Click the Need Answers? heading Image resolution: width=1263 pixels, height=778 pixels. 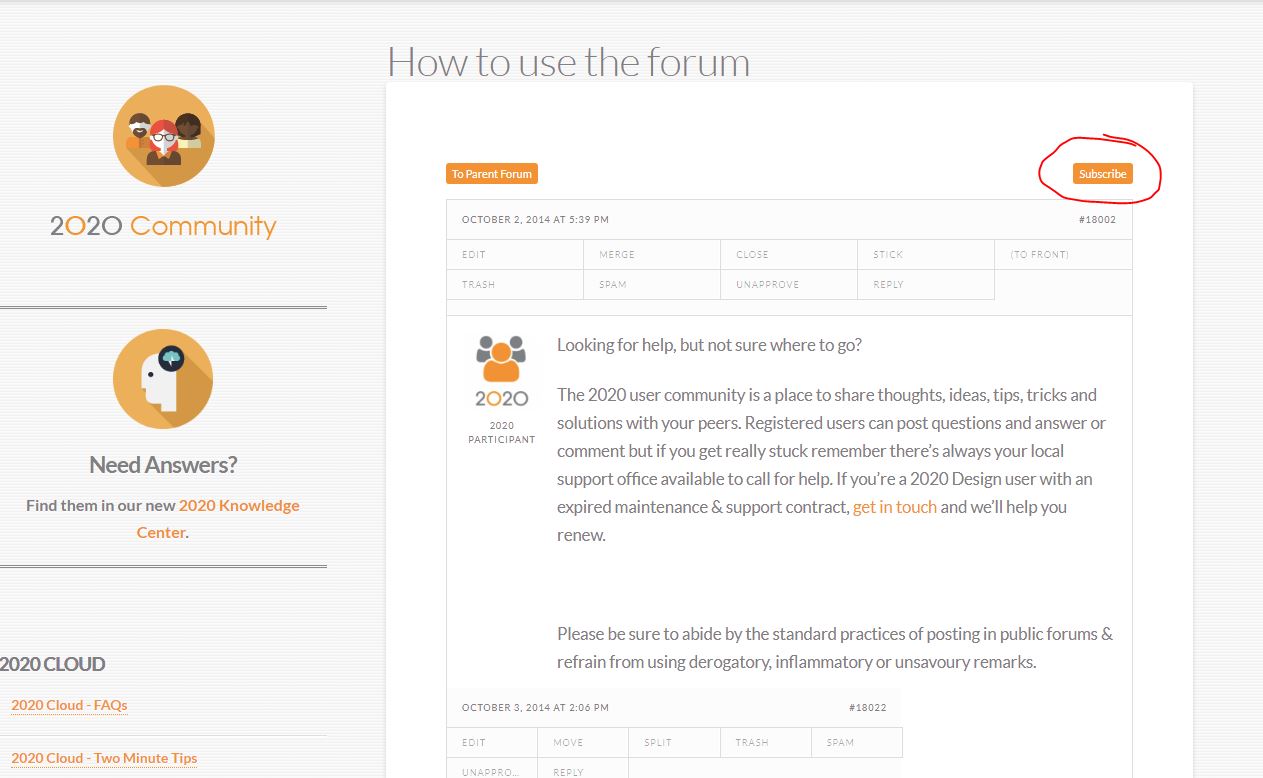(x=163, y=465)
